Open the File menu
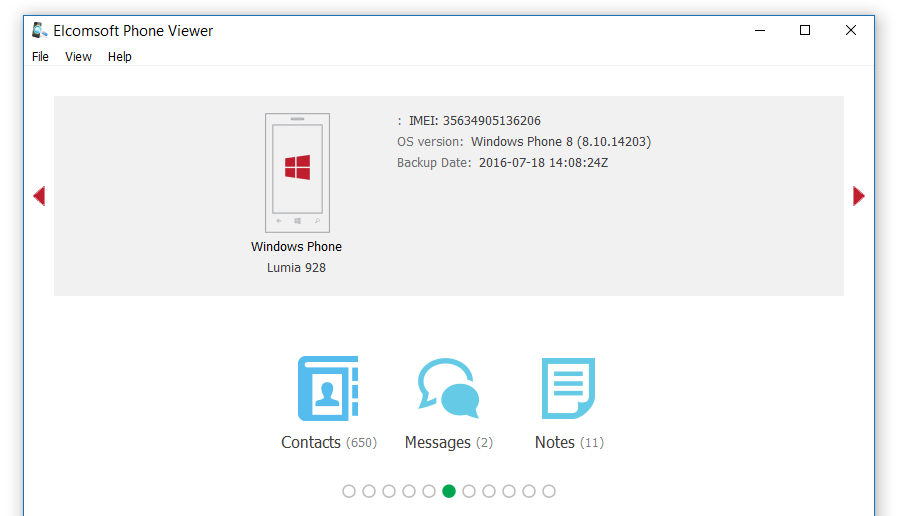The height and width of the screenshot is (516, 897). point(40,57)
